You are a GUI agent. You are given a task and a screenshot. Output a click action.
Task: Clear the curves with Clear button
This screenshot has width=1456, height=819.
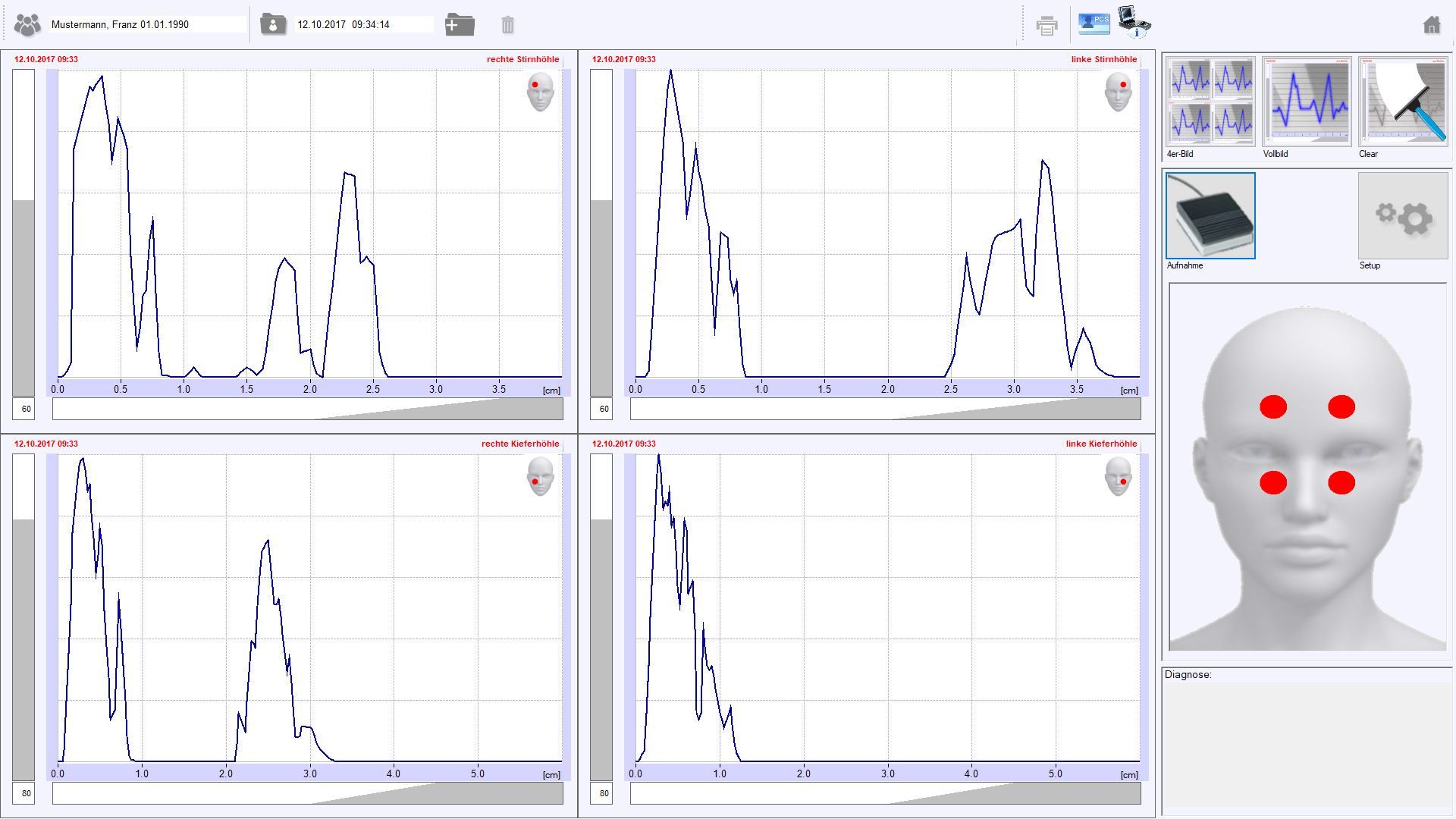tap(1403, 102)
